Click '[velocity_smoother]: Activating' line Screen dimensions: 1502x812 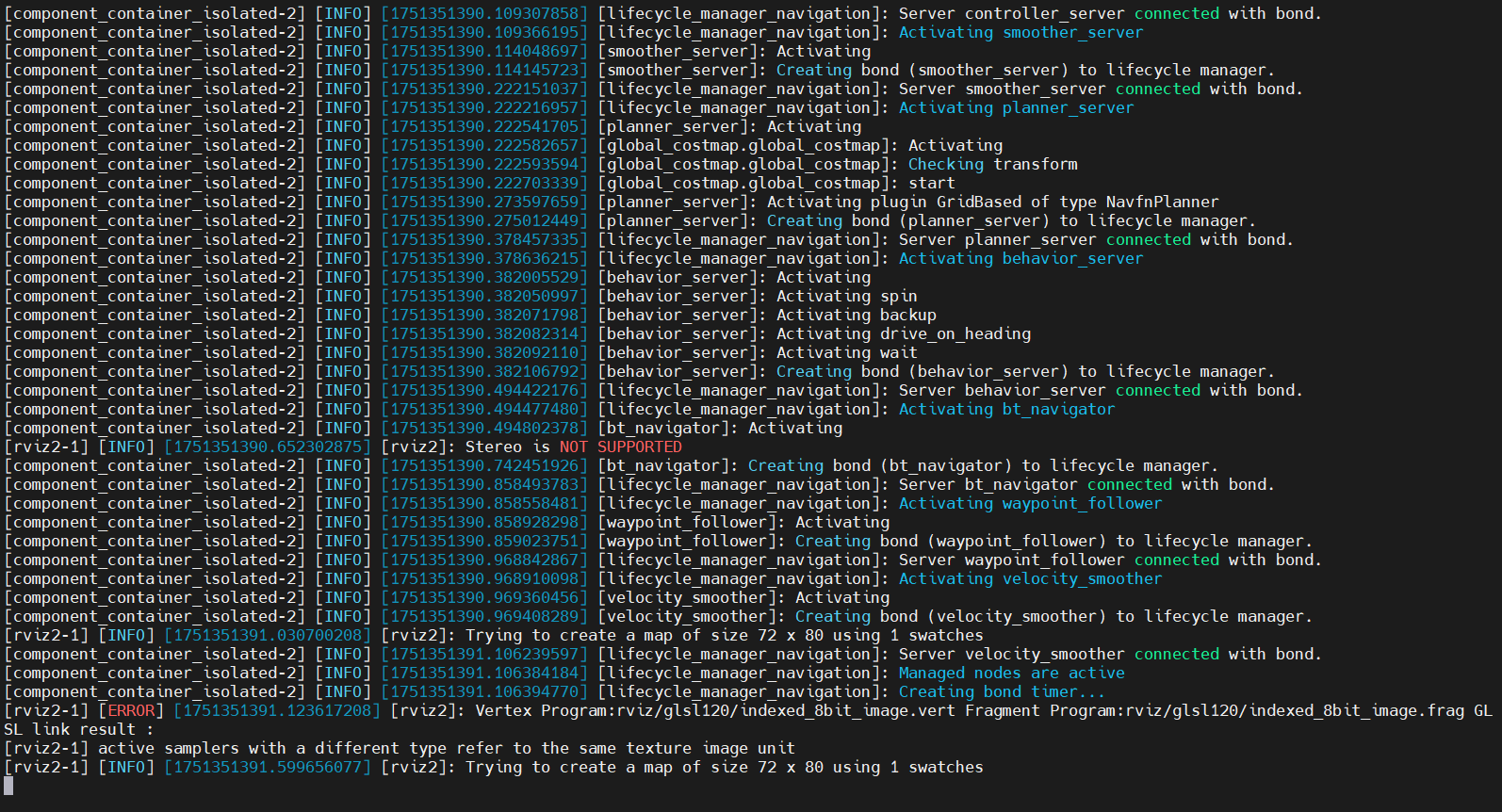pos(743,597)
